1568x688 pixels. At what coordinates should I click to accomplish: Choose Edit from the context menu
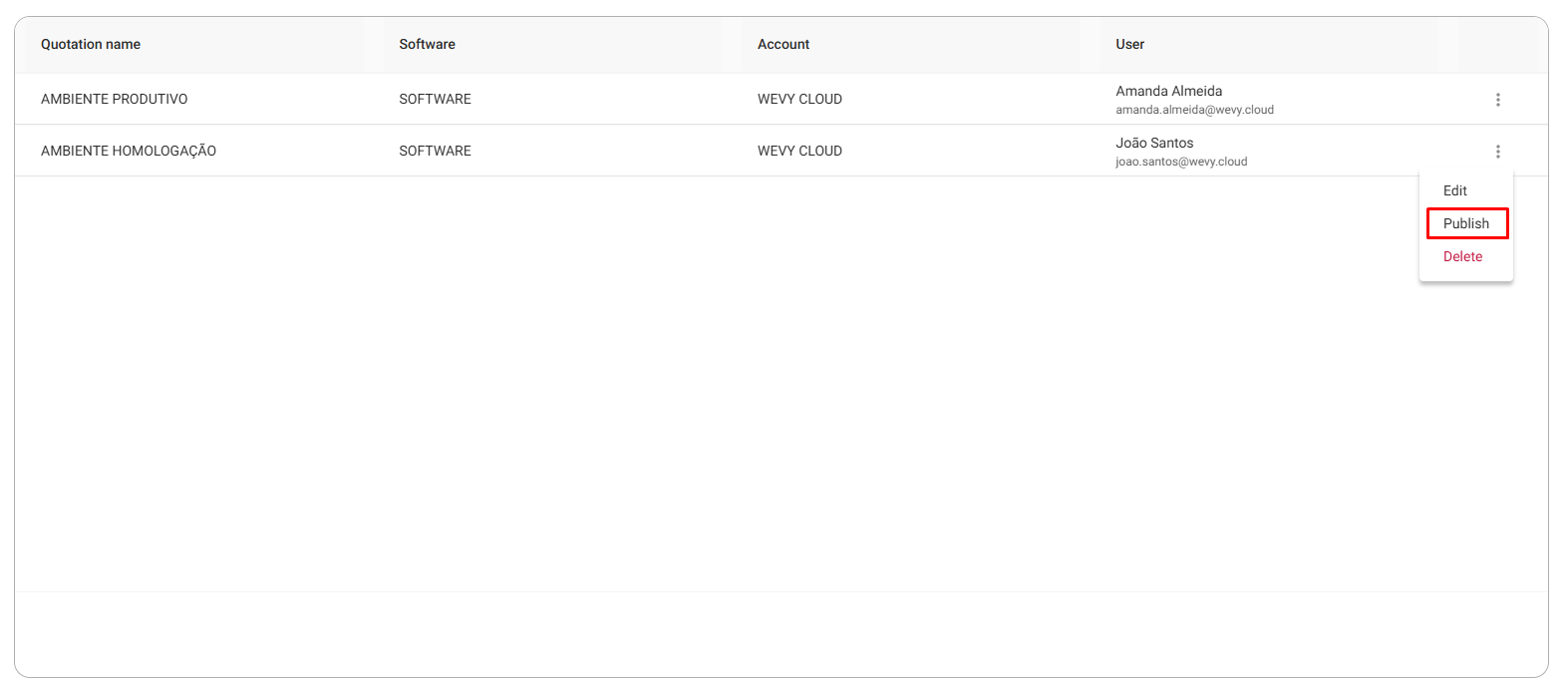click(x=1455, y=190)
